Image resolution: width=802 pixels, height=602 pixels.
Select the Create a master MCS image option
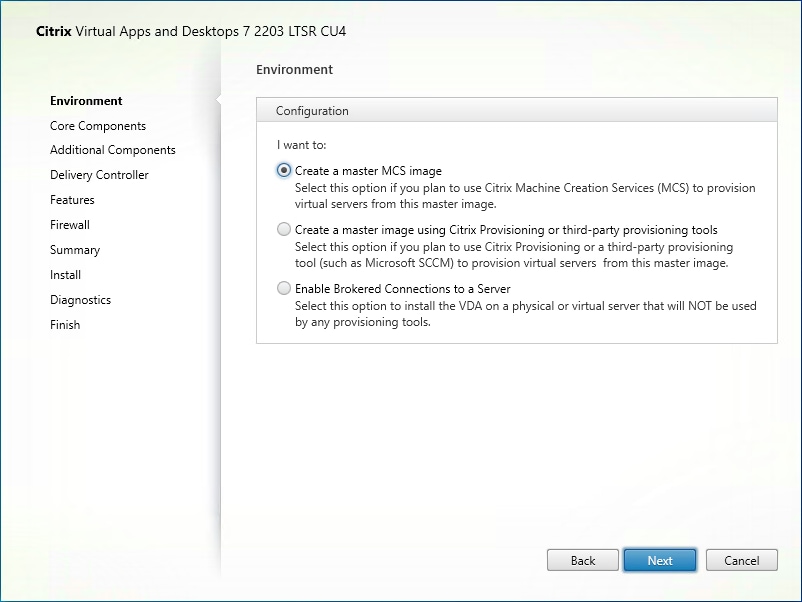point(283,170)
